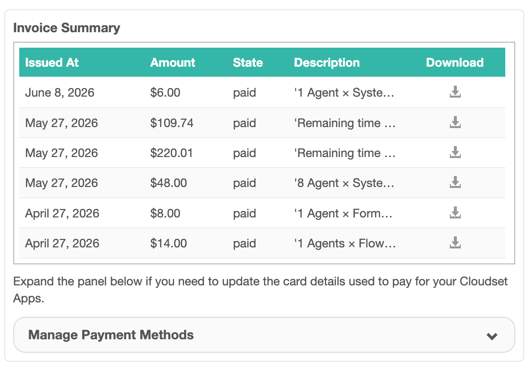Click the Amount column header
Viewport: 529px width, 367px height.
(x=172, y=63)
